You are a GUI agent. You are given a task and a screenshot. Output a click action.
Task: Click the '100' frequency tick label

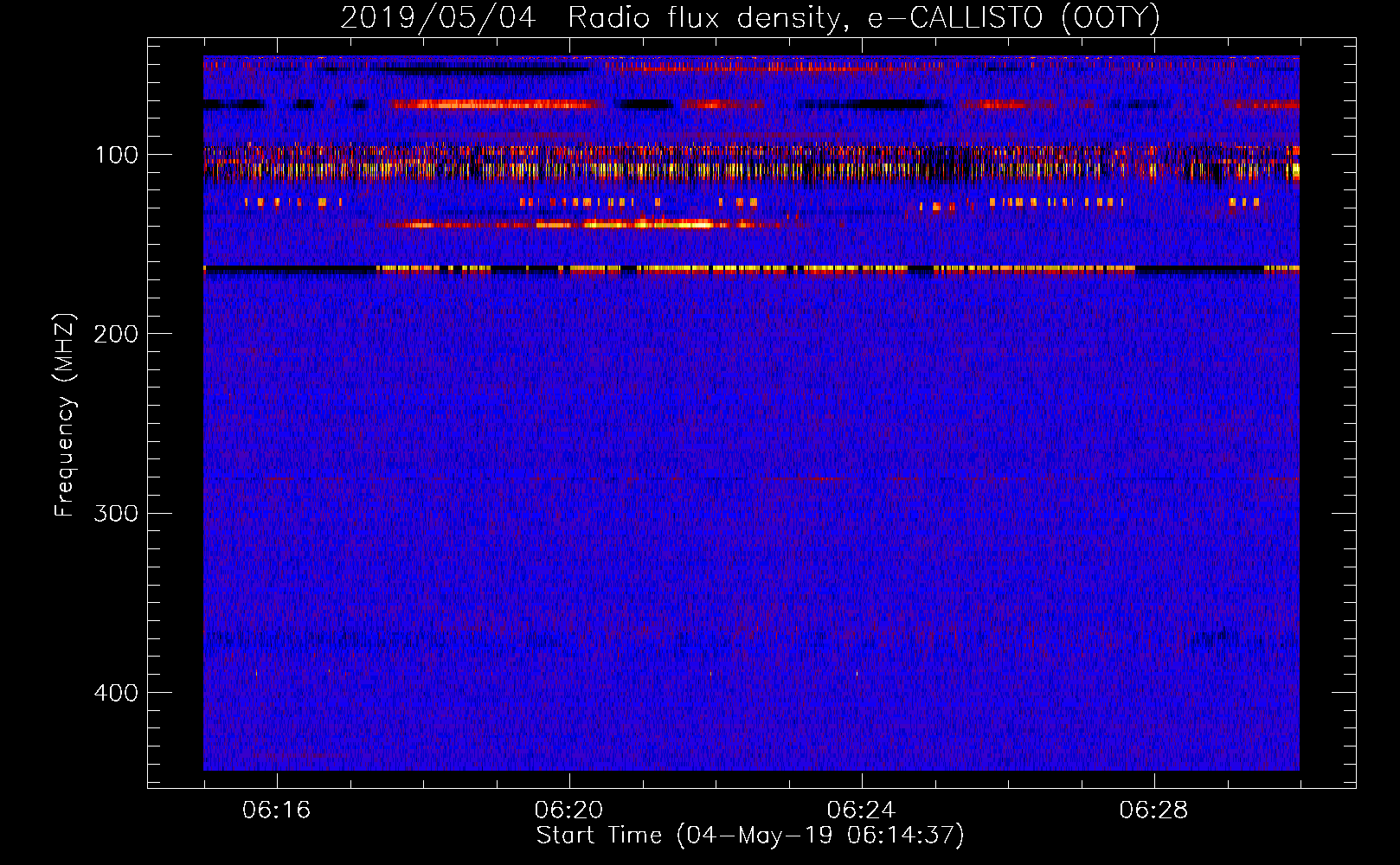tap(117, 155)
